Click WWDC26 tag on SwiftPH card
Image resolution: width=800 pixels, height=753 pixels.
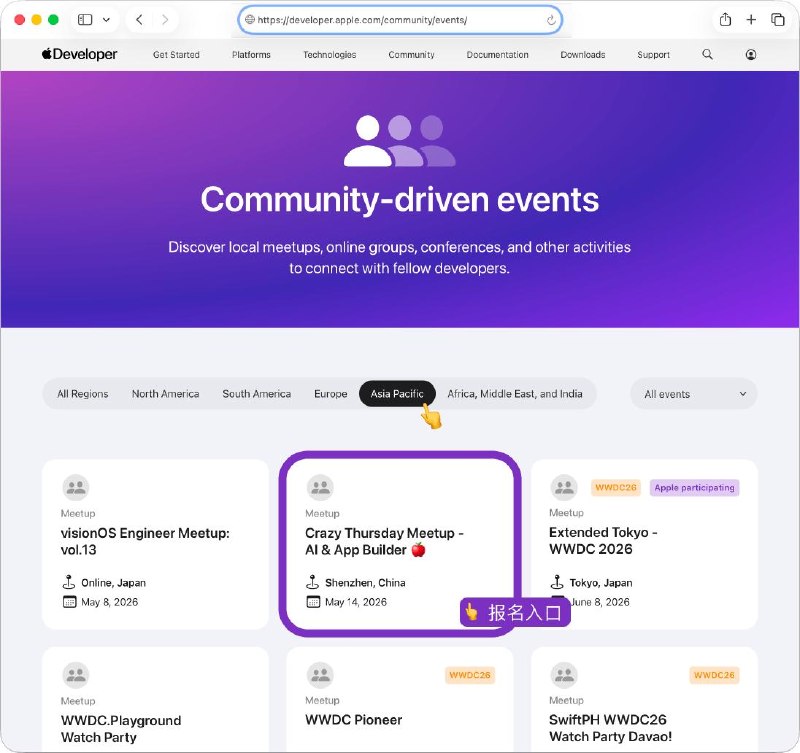714,675
